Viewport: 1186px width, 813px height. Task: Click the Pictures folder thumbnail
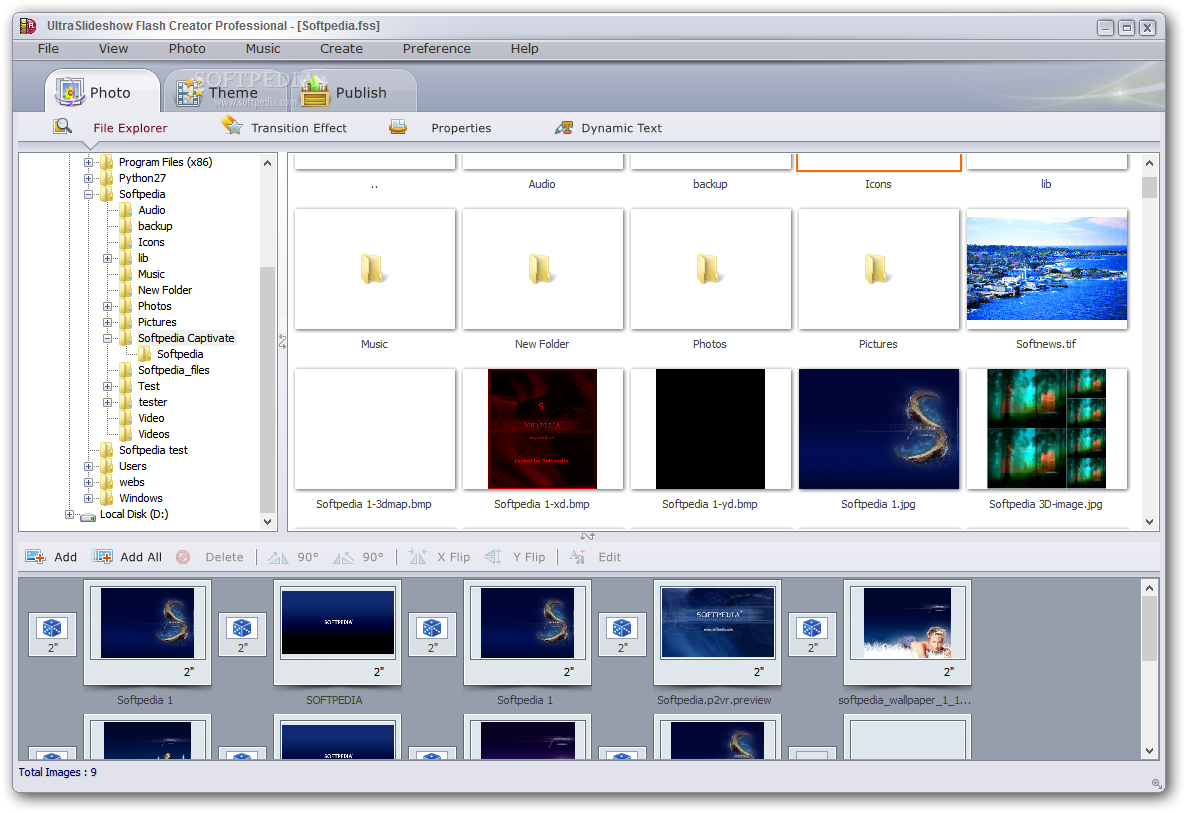[x=878, y=268]
